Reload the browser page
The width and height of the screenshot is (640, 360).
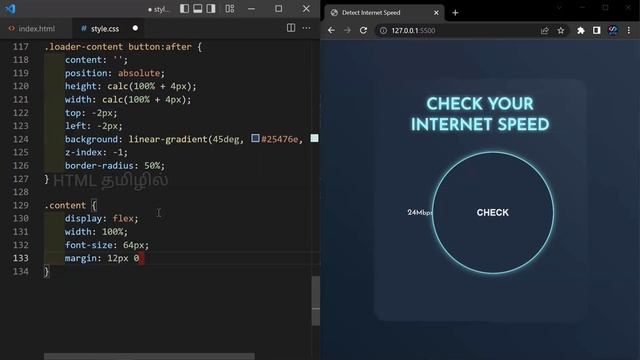pyautogui.click(x=363, y=30)
